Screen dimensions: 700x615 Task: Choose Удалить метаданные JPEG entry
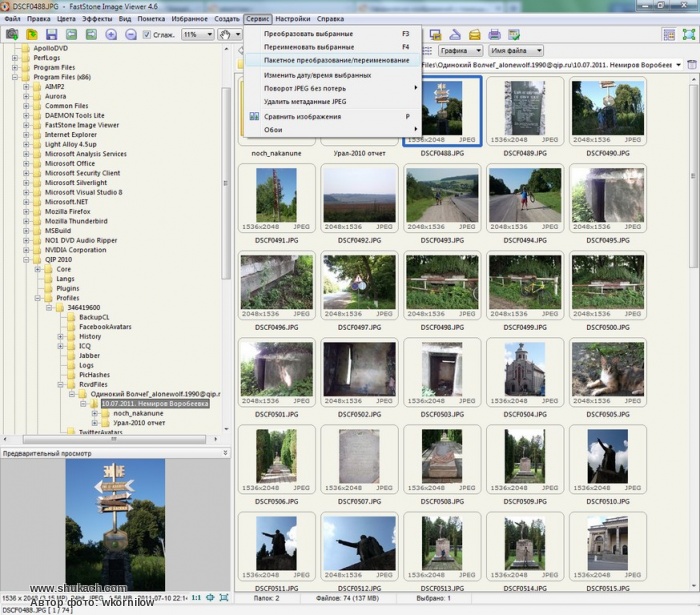click(333, 101)
